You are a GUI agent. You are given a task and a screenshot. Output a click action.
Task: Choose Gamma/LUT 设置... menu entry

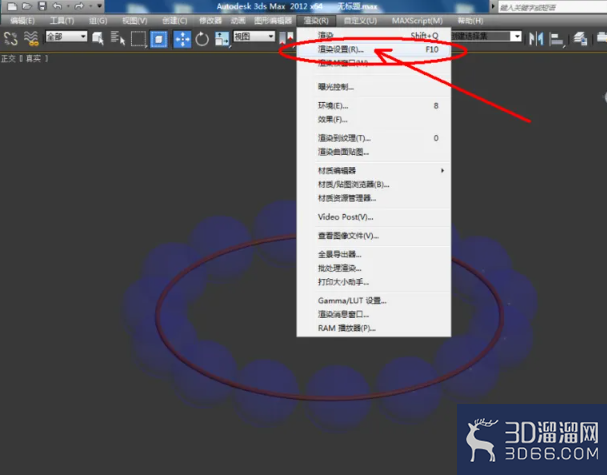point(374,301)
